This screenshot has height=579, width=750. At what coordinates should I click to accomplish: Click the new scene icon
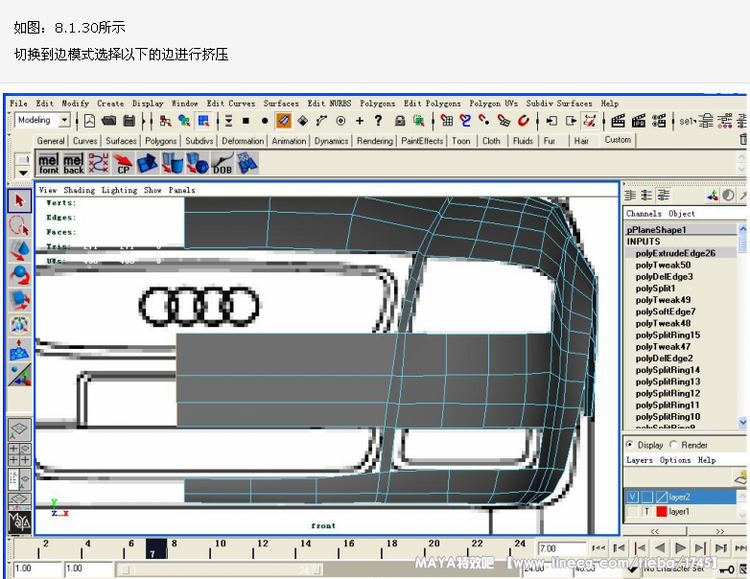tap(90, 121)
